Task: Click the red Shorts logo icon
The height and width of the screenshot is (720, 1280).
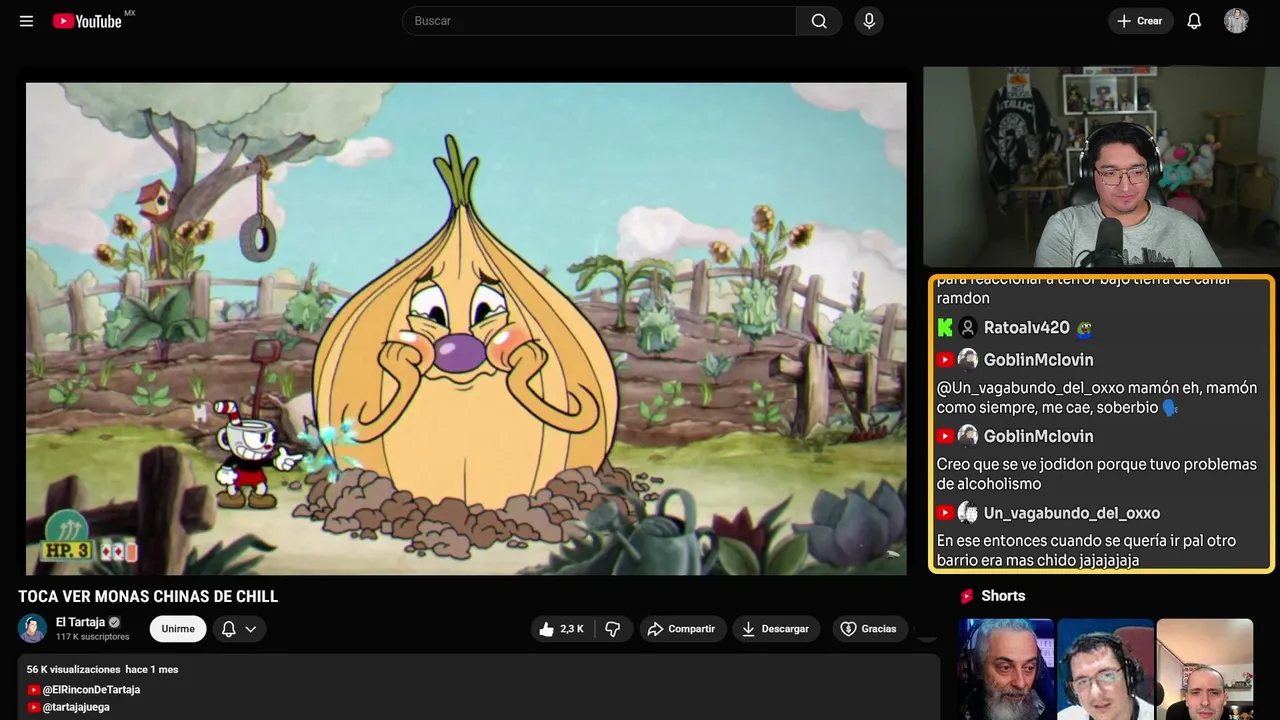Action: click(x=967, y=596)
